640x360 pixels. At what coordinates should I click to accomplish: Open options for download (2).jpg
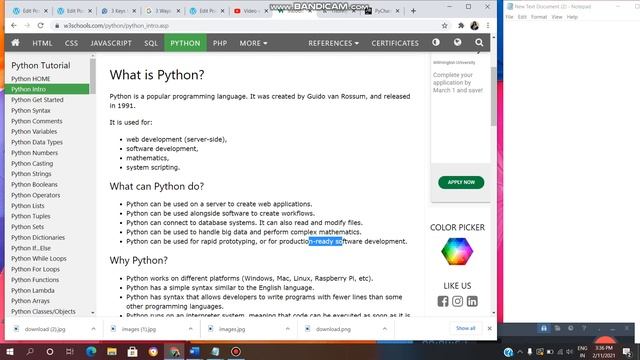click(x=93, y=329)
